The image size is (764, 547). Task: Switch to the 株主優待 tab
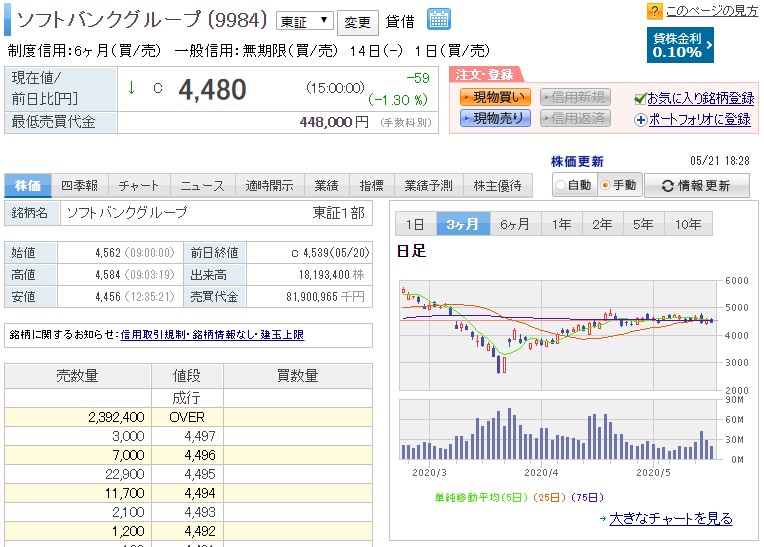497,185
